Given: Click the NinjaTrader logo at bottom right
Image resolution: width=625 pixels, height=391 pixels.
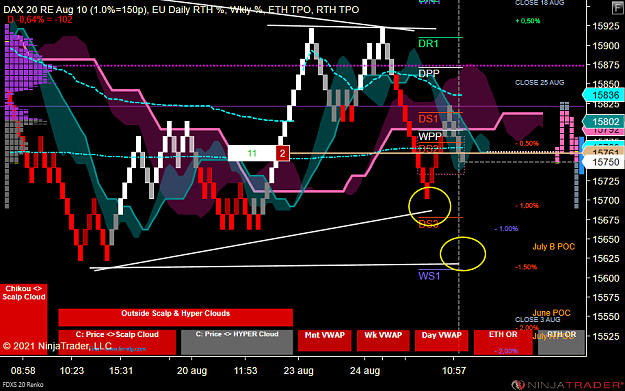Looking at the screenshot, I should point(568,385).
